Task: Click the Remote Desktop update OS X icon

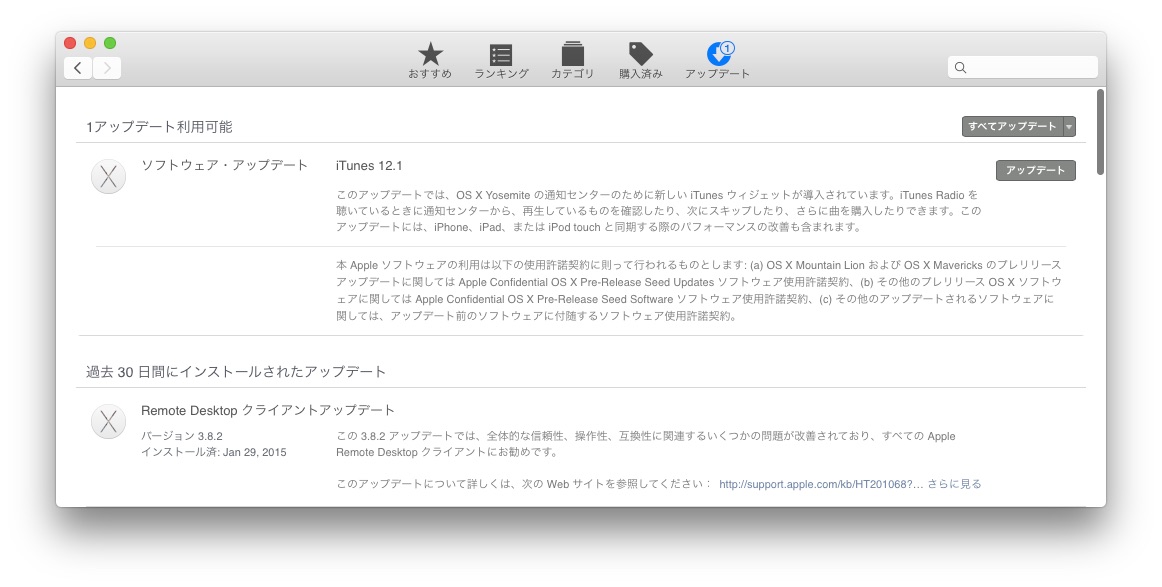Action: [x=108, y=421]
